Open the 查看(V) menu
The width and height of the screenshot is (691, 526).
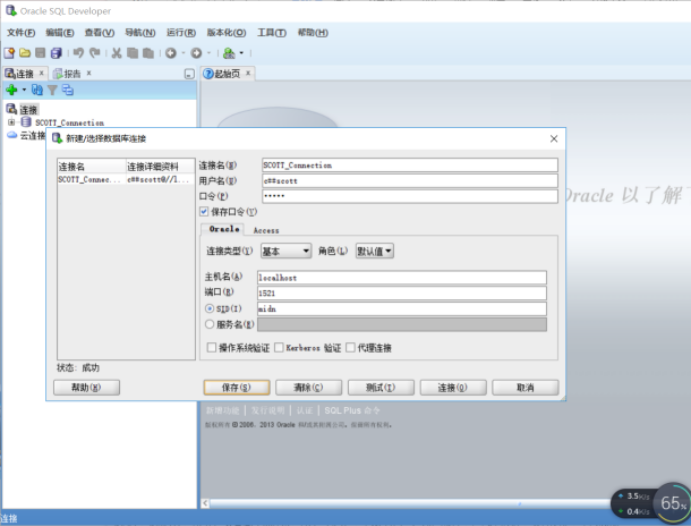click(100, 33)
